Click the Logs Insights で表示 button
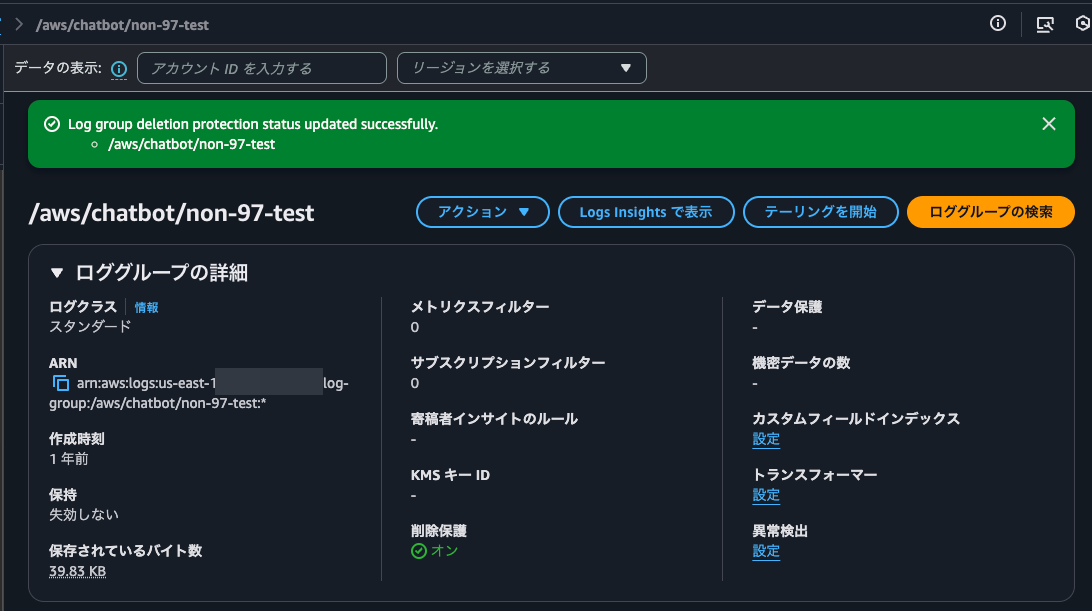The height and width of the screenshot is (611, 1092). coord(646,212)
